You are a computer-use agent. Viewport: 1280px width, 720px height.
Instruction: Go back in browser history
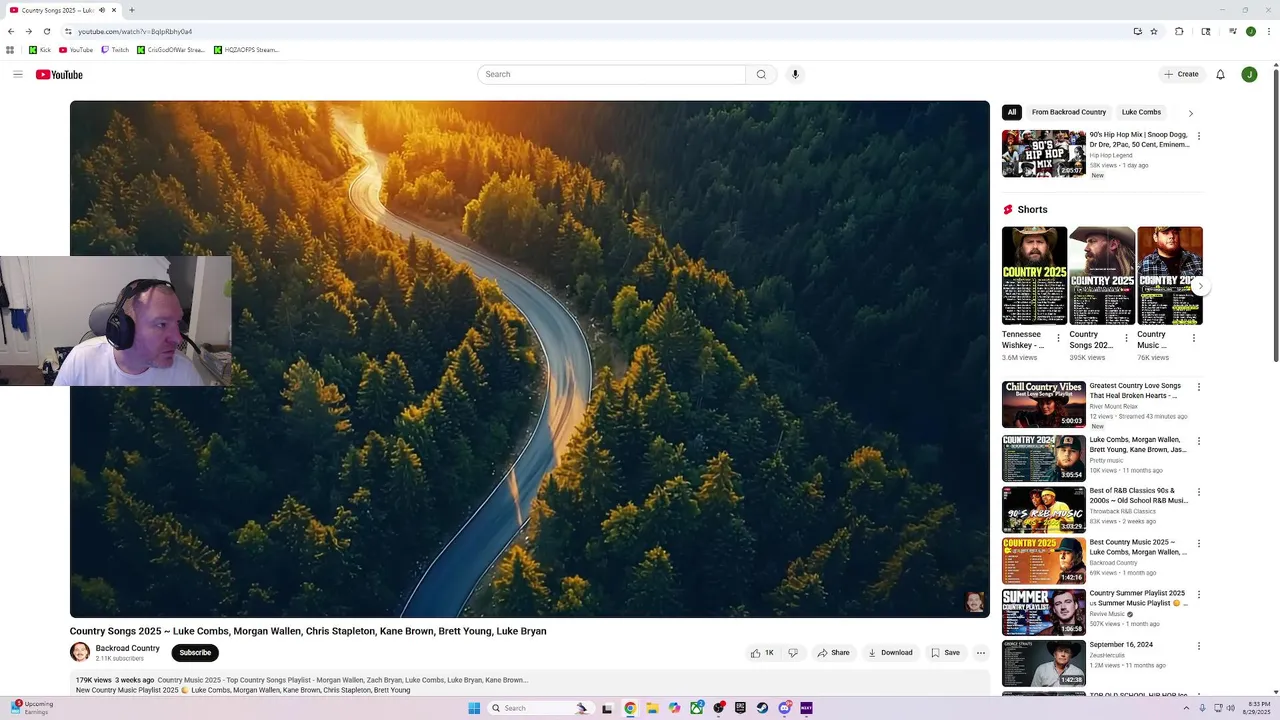(11, 31)
